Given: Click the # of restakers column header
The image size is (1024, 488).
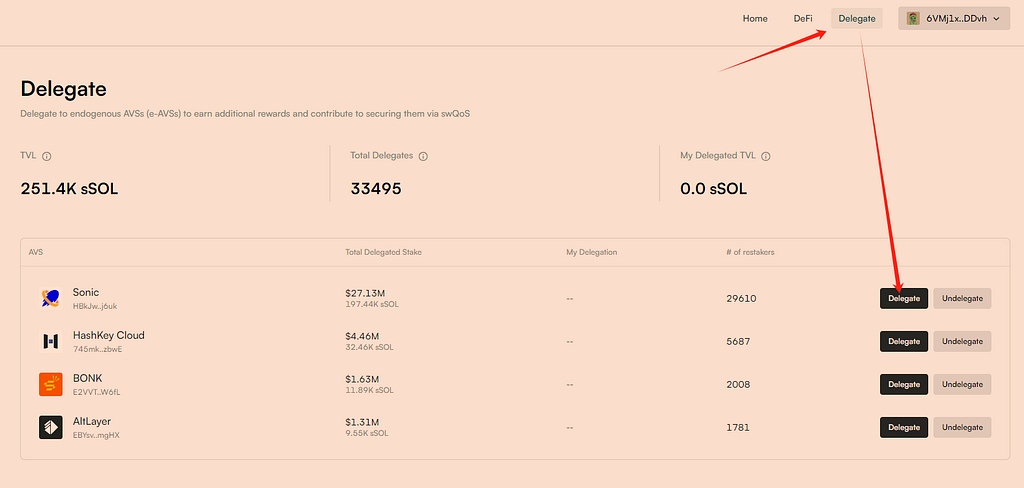Looking at the screenshot, I should (750, 252).
